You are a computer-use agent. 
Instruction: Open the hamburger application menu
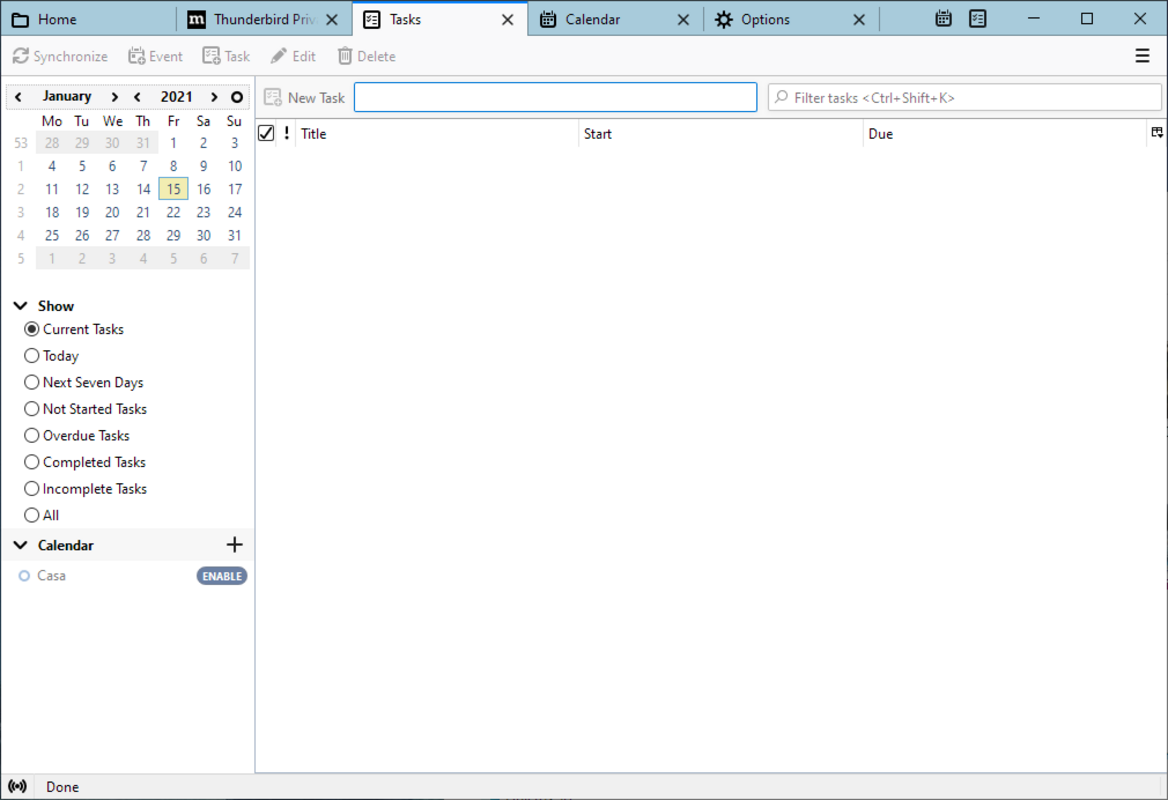click(x=1142, y=57)
